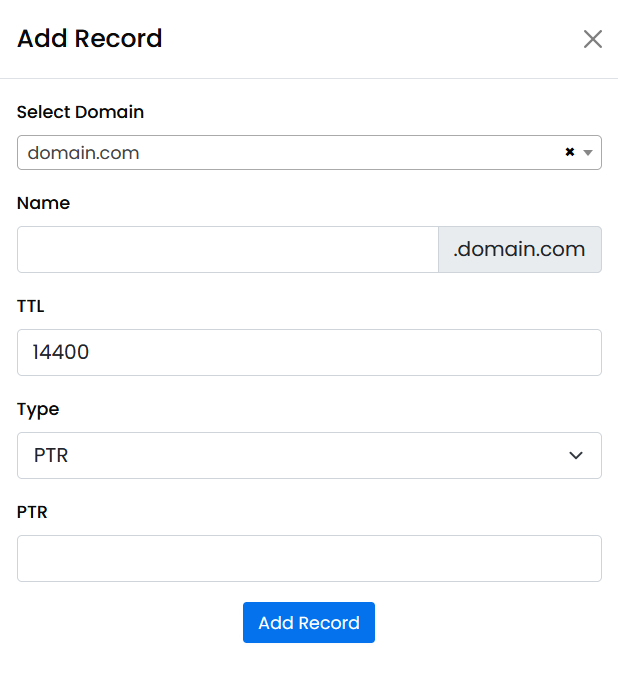This screenshot has width=618, height=682.
Task: Click the Type field label
Action: [38, 409]
